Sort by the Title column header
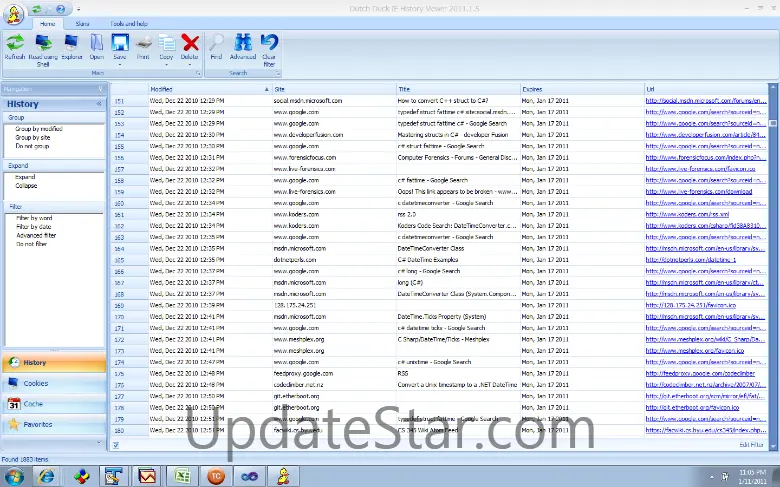The width and height of the screenshot is (780, 487). (458, 89)
